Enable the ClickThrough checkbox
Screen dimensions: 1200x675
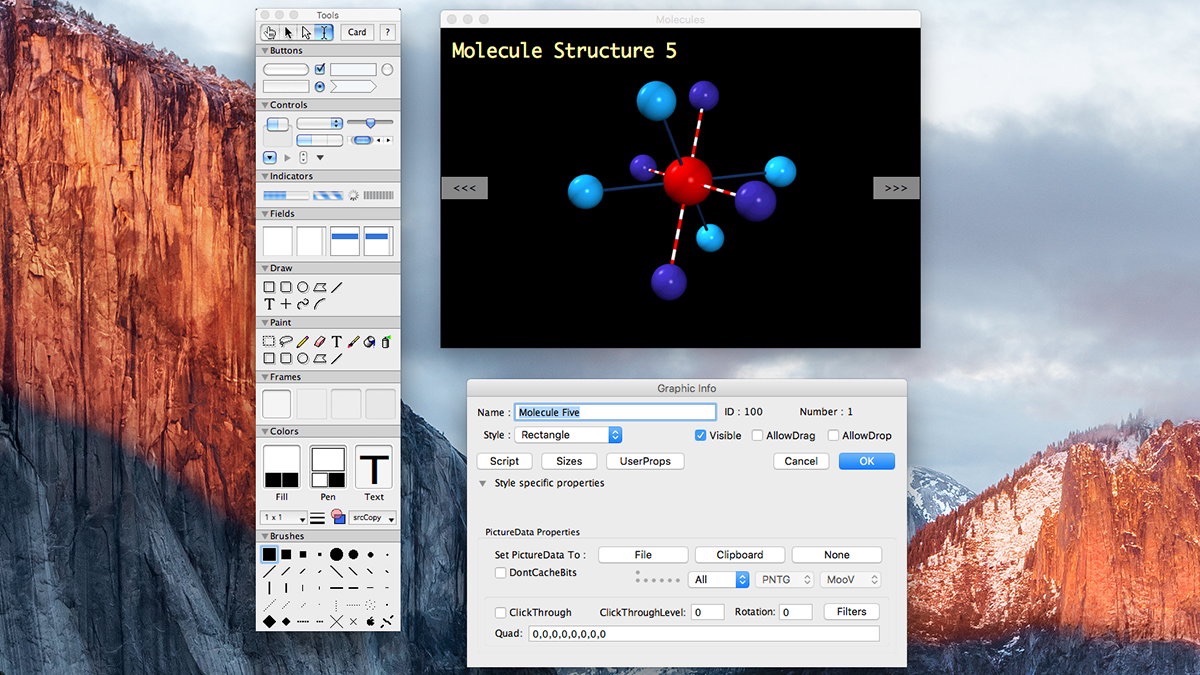click(501, 612)
